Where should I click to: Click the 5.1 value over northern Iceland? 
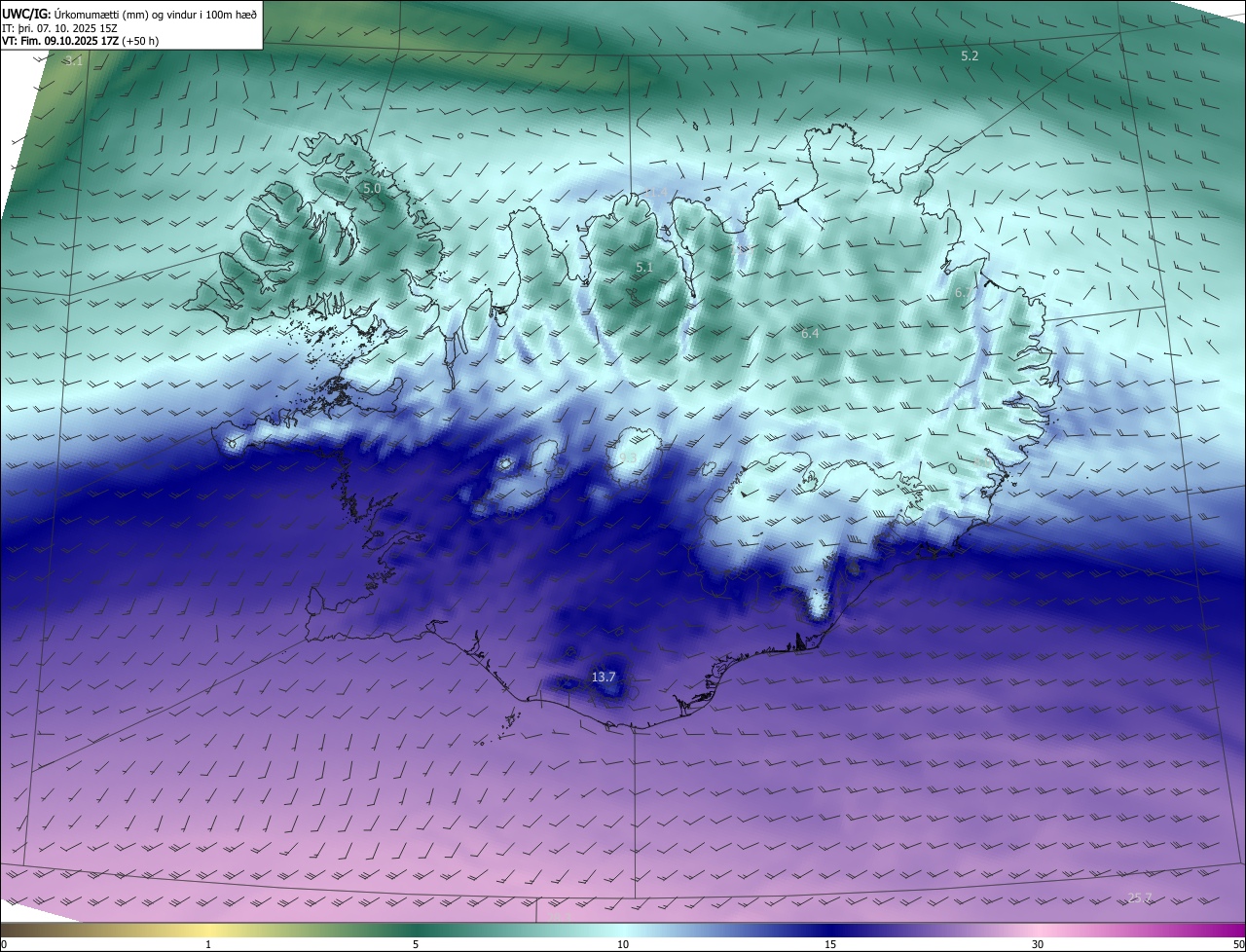(x=644, y=267)
